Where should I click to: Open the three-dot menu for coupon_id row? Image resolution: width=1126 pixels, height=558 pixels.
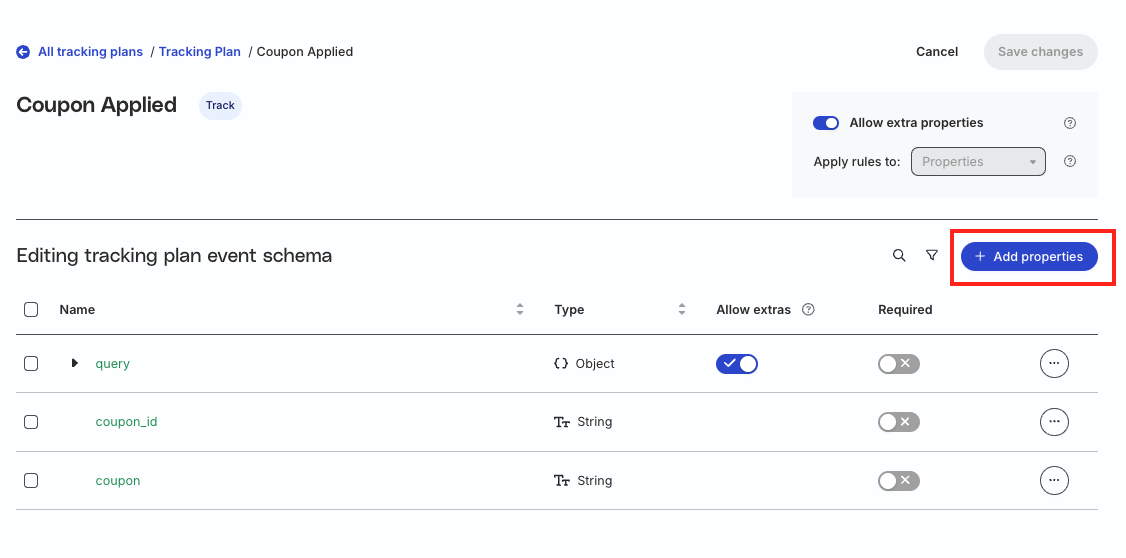1054,422
